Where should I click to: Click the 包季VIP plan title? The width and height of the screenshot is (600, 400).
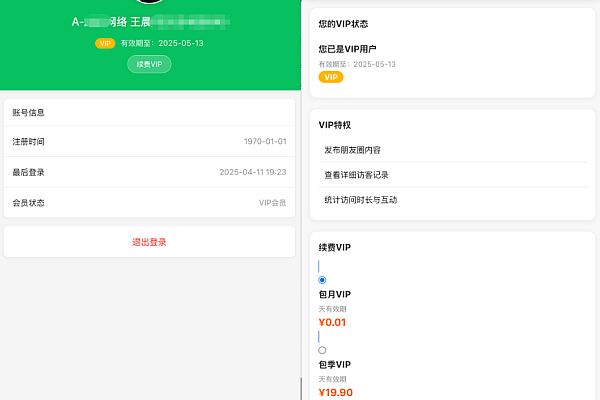(x=335, y=364)
